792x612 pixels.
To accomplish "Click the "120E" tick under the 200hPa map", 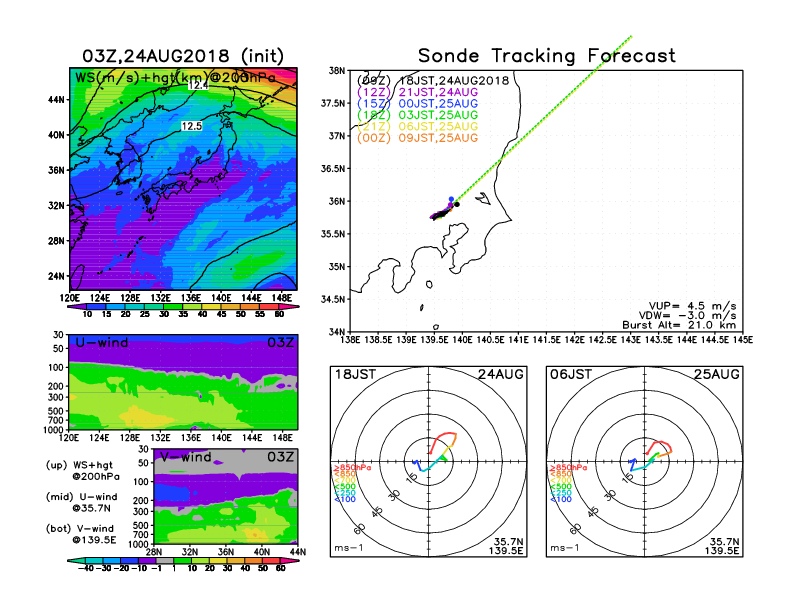I will 70,298.
